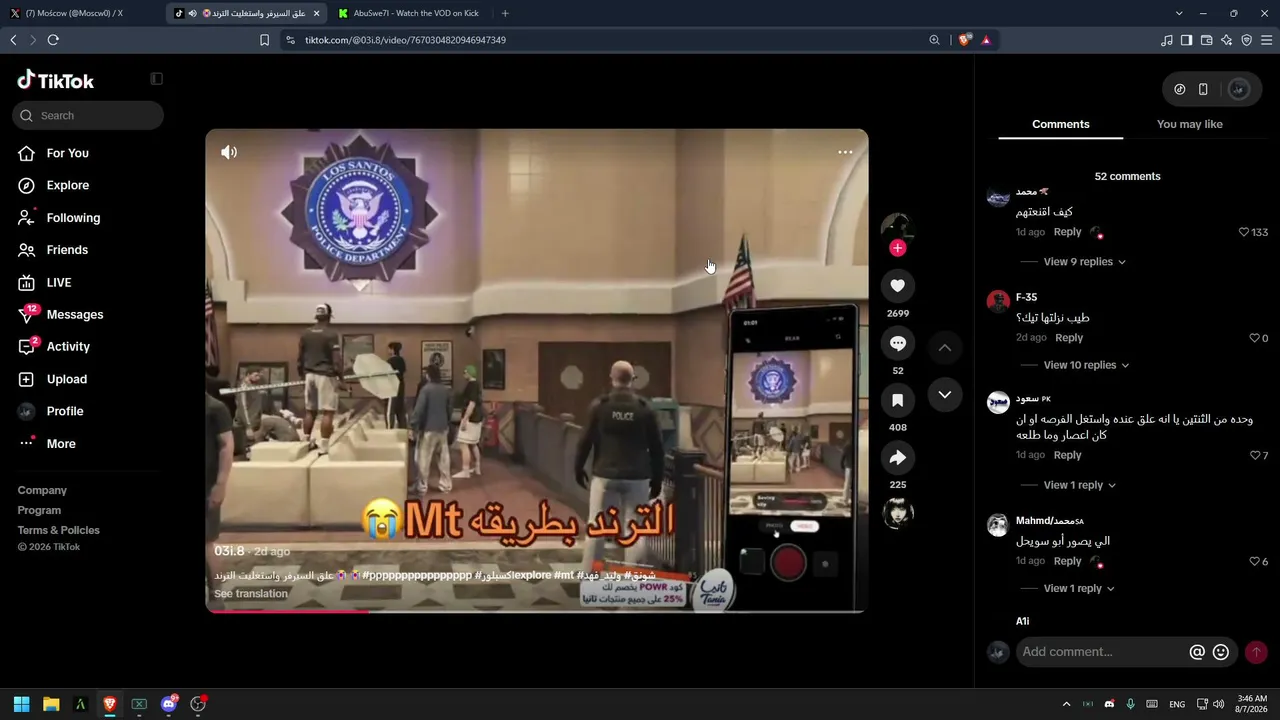Reply to Mahmd's comment
This screenshot has width=1280, height=720.
(x=1068, y=561)
